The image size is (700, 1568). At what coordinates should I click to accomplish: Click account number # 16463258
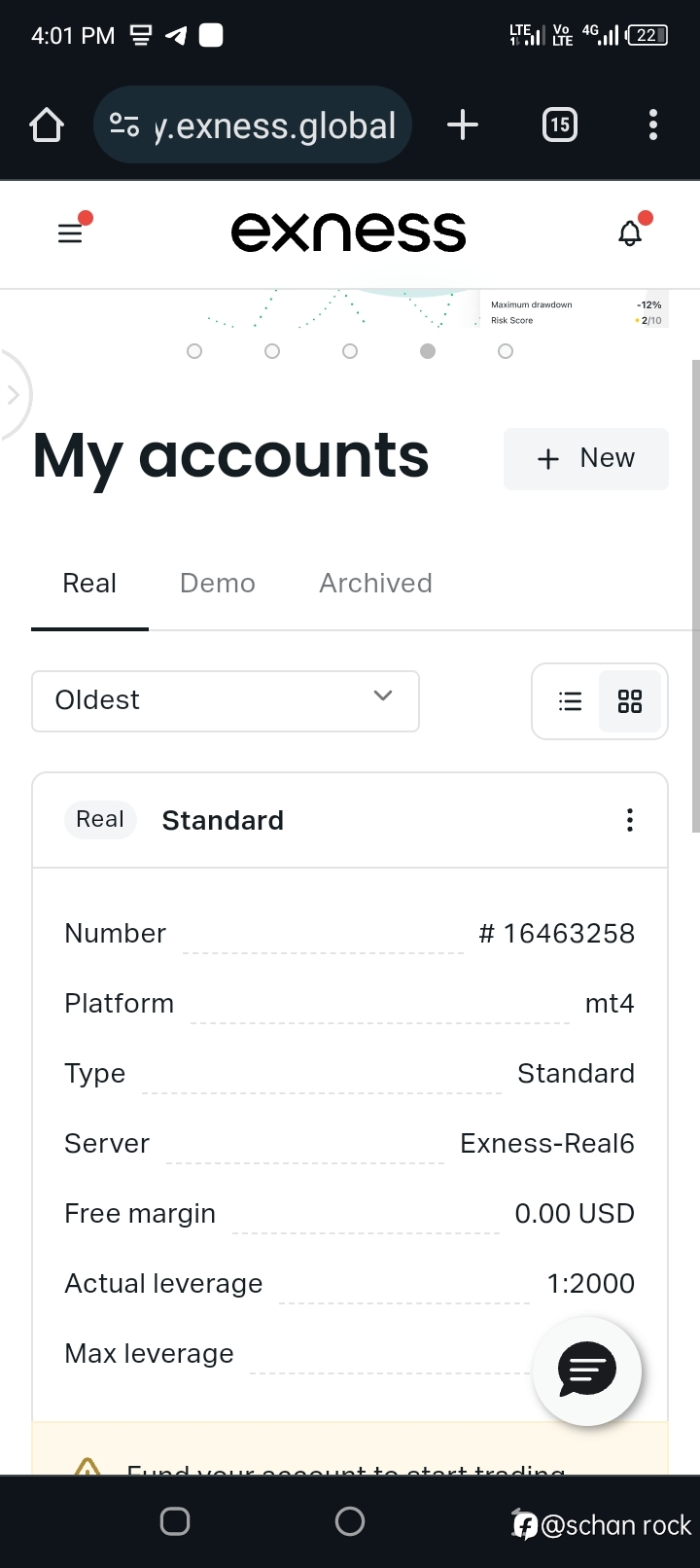tap(557, 934)
